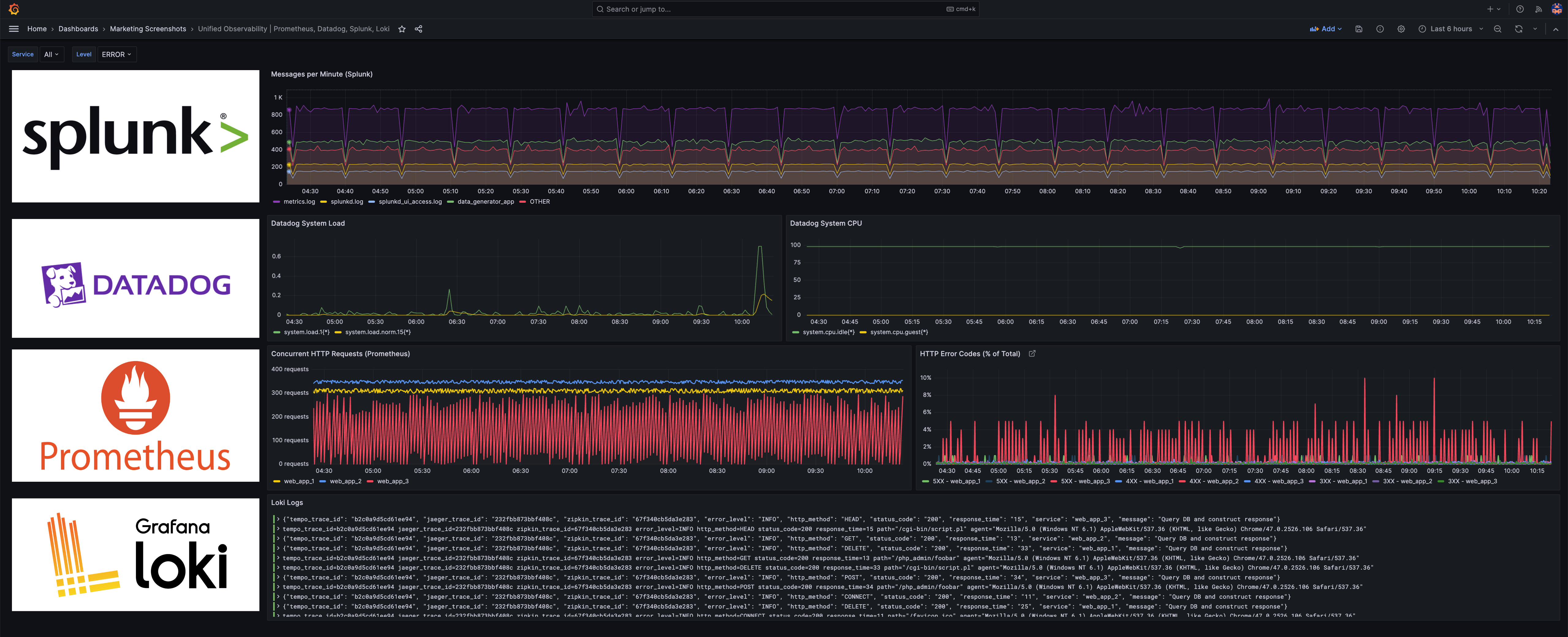Open the Level ERROR dropdown
1568x637 pixels.
116,54
